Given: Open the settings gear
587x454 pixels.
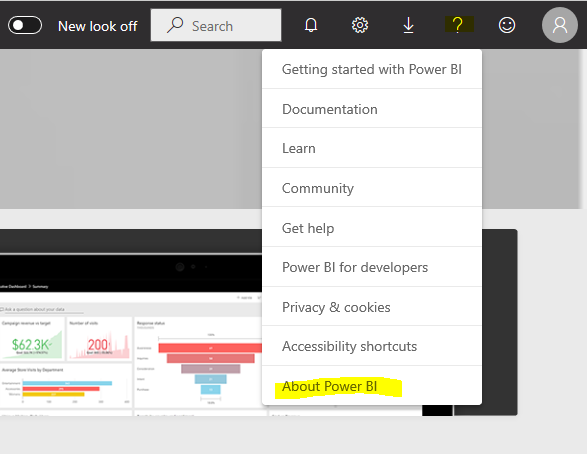Looking at the screenshot, I should pyautogui.click(x=360, y=25).
